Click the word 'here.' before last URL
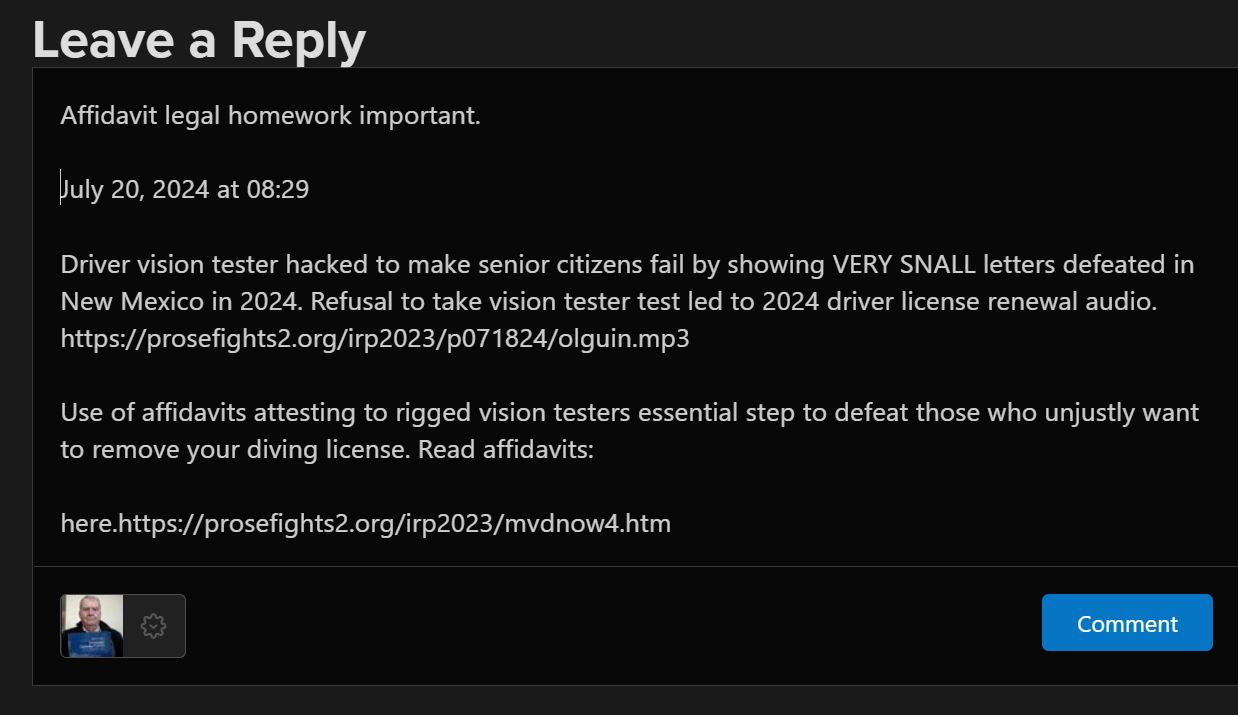This screenshot has width=1238, height=715. tap(89, 523)
